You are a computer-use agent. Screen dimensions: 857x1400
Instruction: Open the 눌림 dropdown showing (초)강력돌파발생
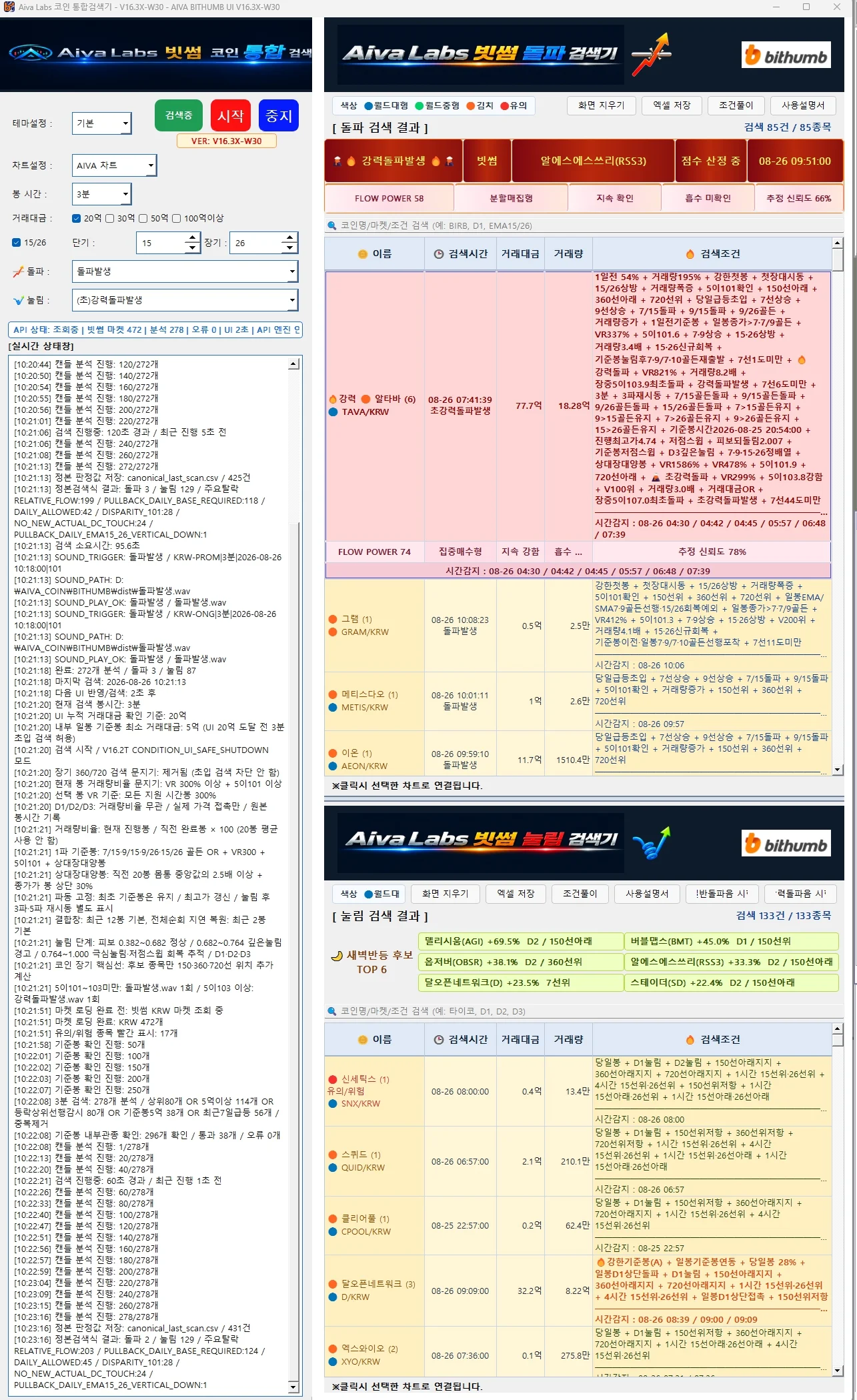pos(185,300)
